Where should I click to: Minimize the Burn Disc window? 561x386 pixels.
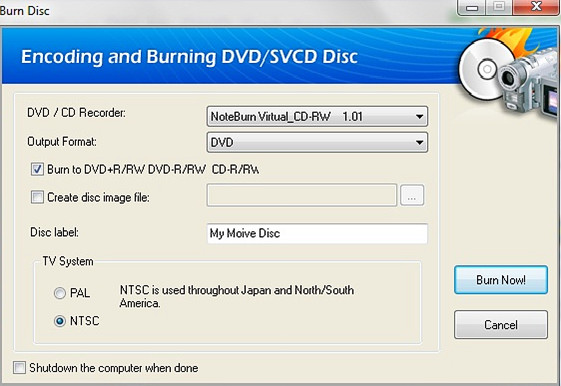pyautogui.click(x=472, y=7)
